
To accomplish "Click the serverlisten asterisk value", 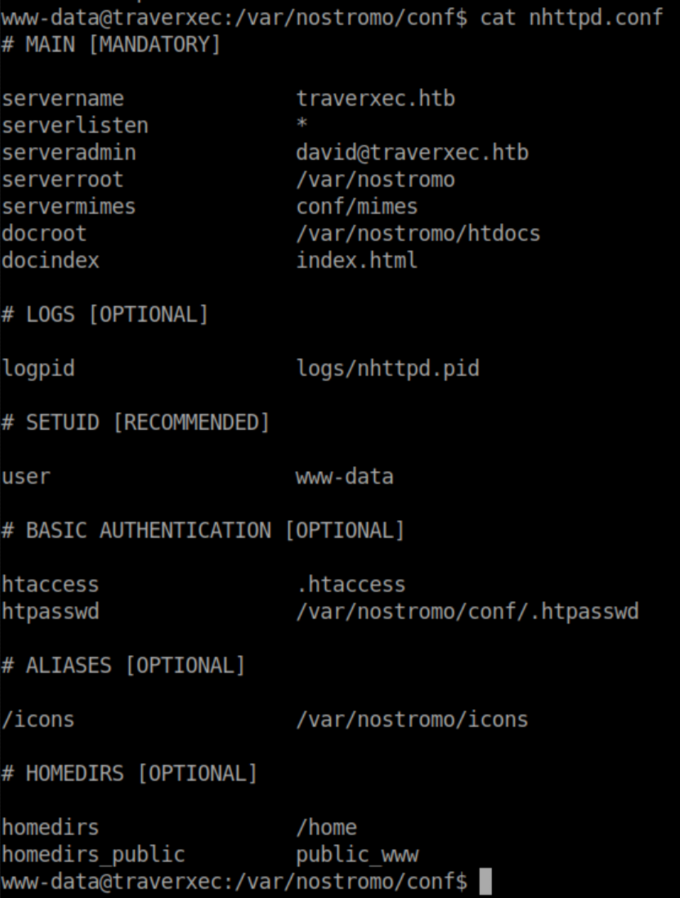I will [x=302, y=126].
